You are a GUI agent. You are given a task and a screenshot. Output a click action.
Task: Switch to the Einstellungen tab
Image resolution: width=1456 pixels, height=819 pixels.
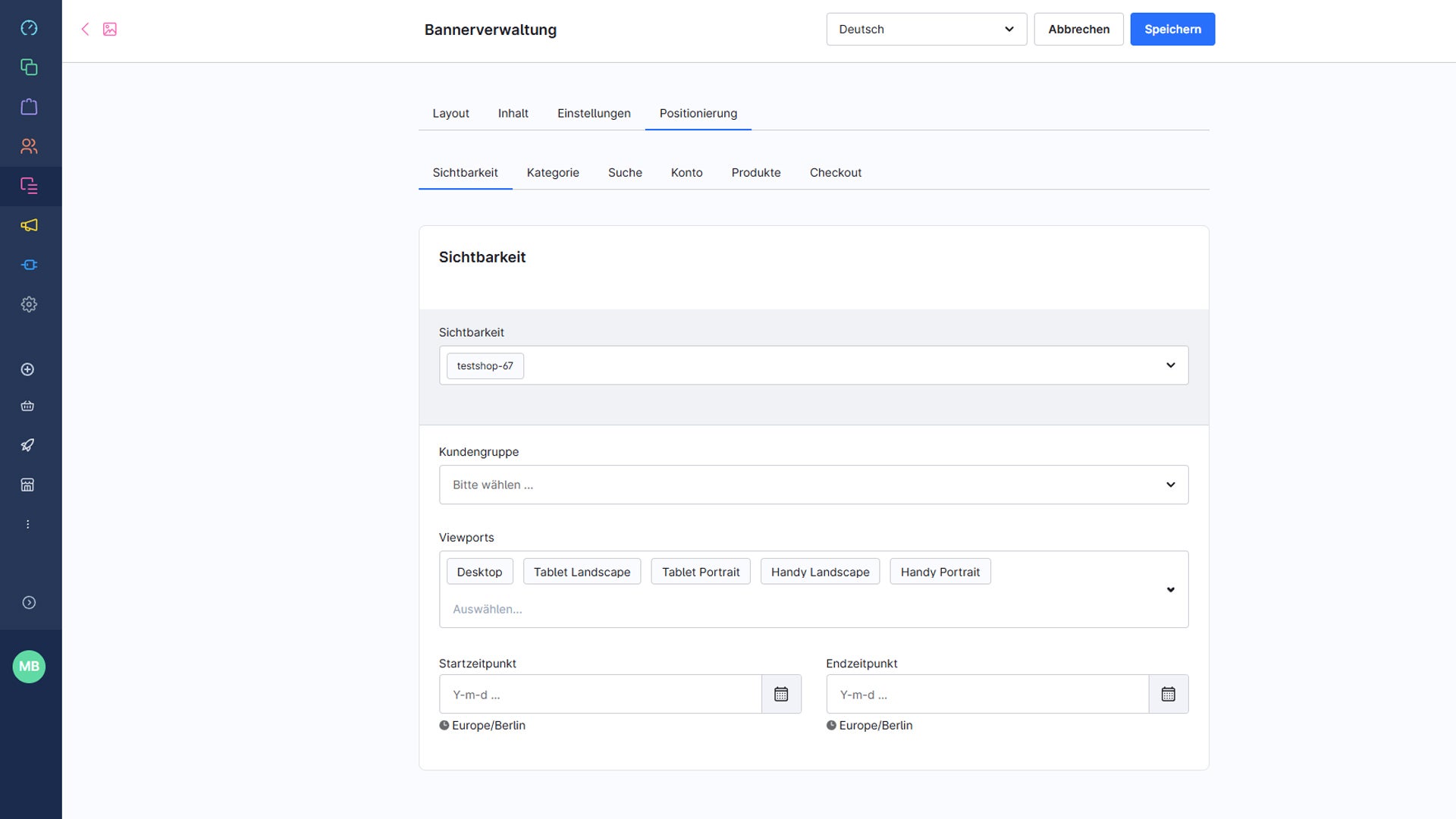click(x=594, y=113)
